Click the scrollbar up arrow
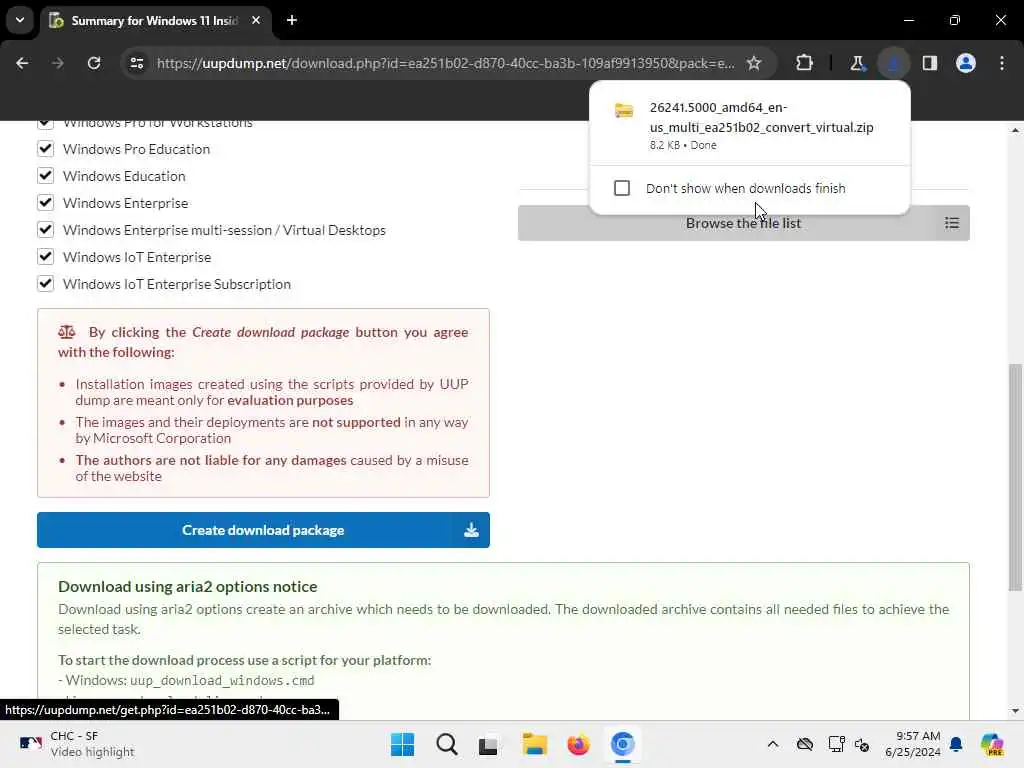1024x768 pixels. click(x=1015, y=130)
